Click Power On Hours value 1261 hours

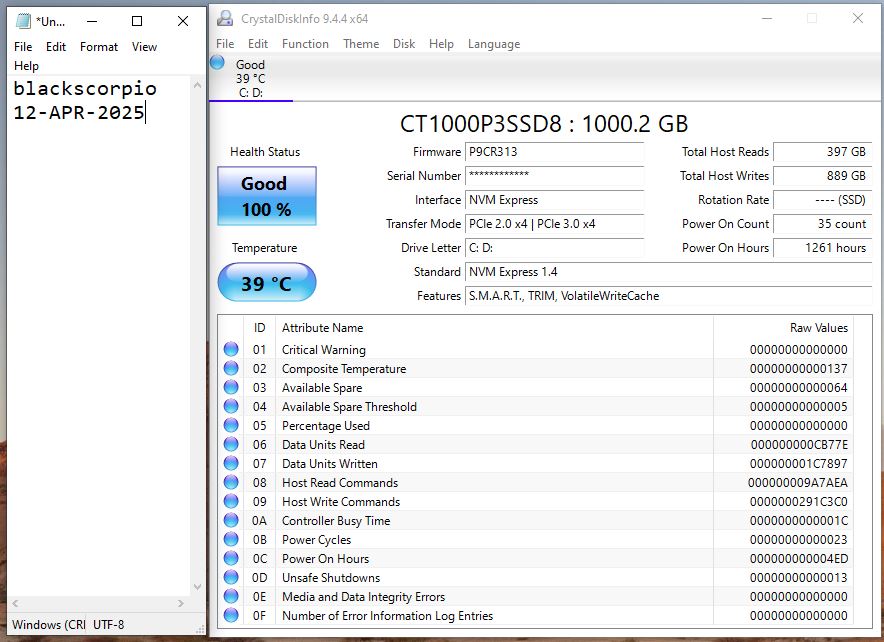coord(823,248)
